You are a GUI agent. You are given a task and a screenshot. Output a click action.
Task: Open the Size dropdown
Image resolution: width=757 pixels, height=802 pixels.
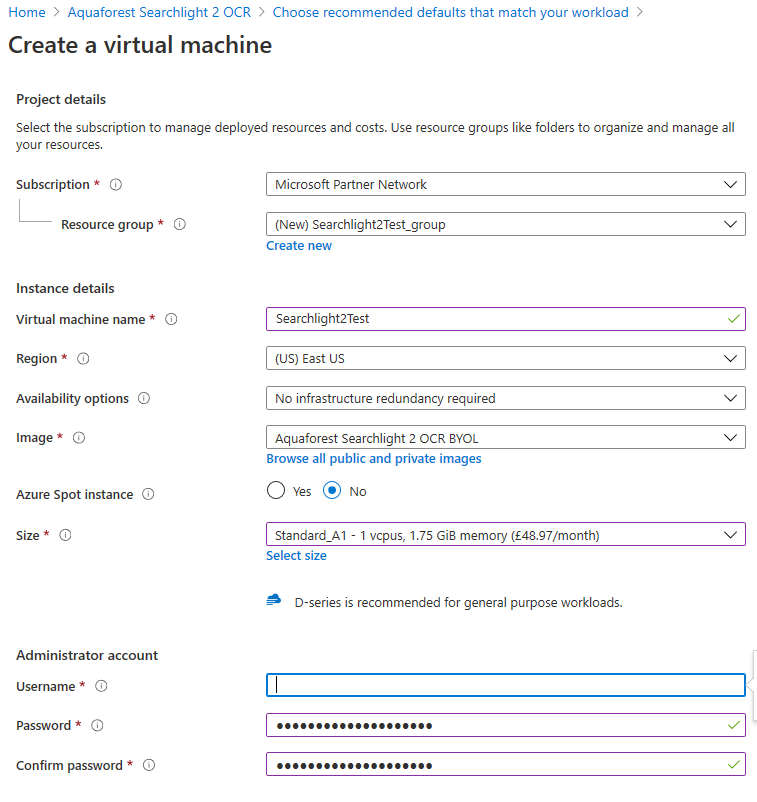pyautogui.click(x=505, y=534)
